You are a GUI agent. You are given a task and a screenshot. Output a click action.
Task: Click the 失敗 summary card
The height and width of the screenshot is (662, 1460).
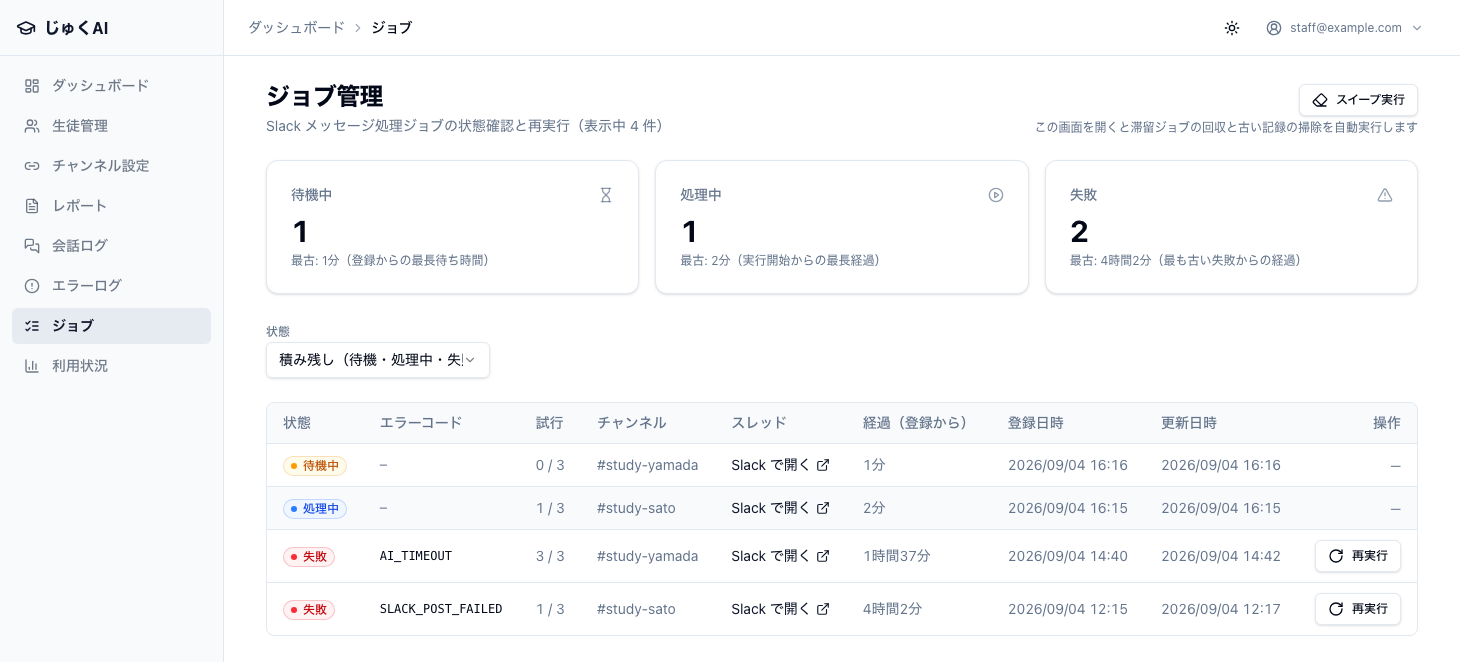[x=1231, y=227]
